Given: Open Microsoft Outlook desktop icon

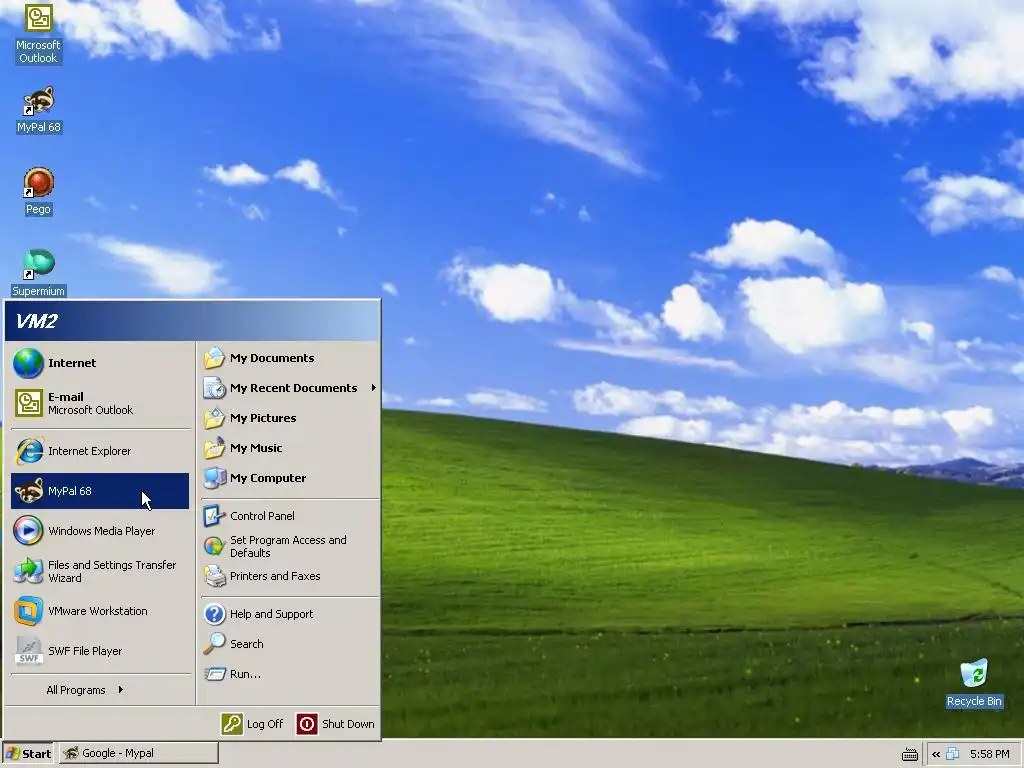Looking at the screenshot, I should tap(38, 34).
